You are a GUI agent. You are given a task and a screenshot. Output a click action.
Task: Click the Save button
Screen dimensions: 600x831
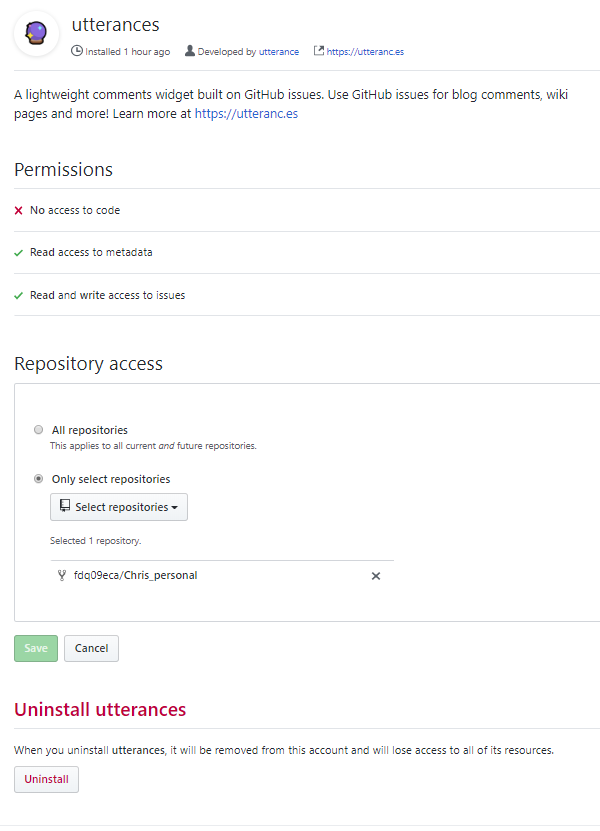pos(35,648)
